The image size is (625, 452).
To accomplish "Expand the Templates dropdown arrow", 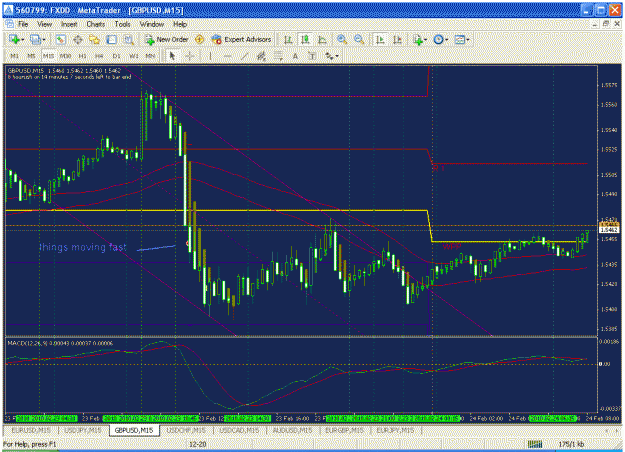I will (x=468, y=39).
